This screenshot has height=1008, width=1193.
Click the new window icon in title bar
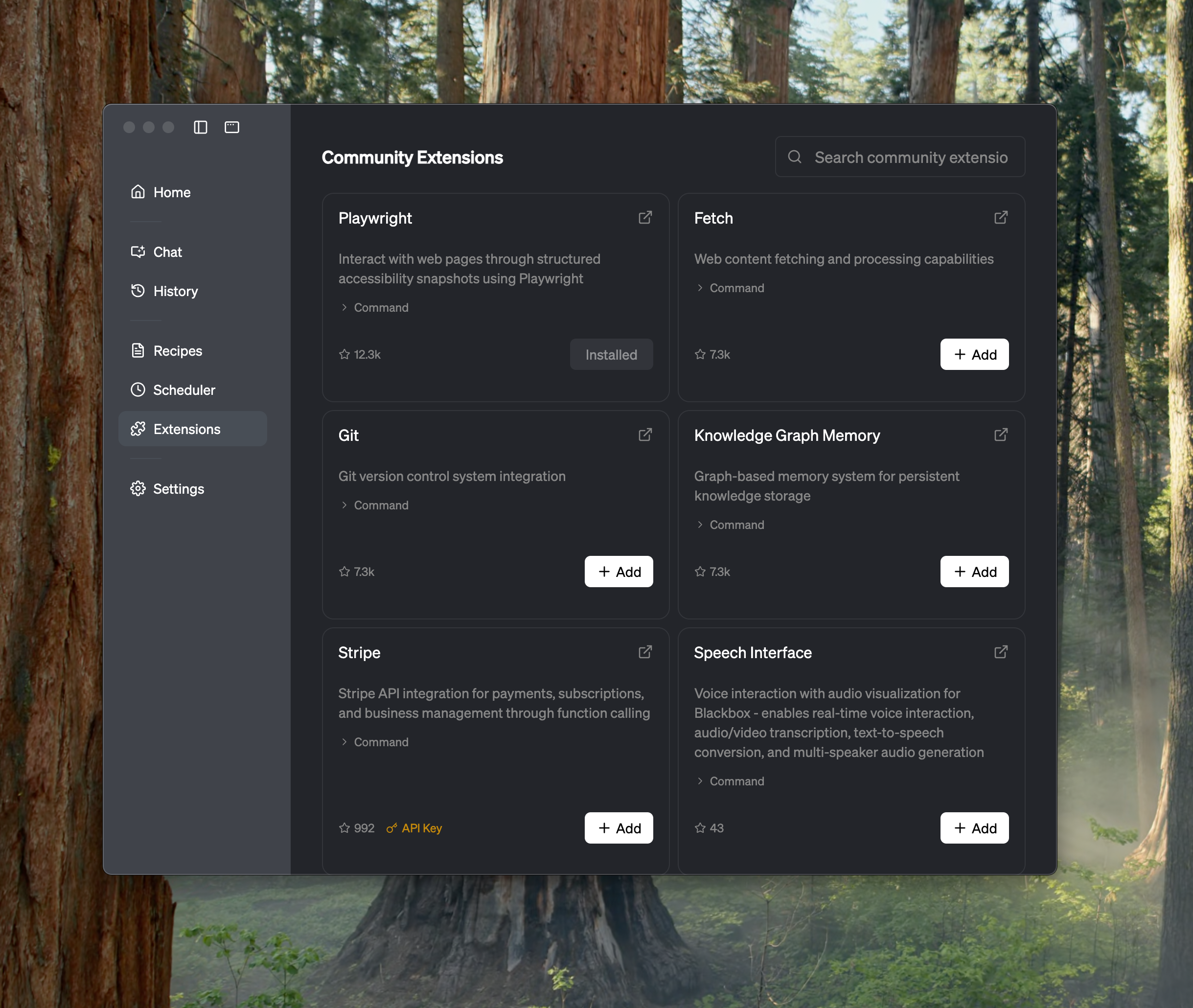[x=232, y=127]
